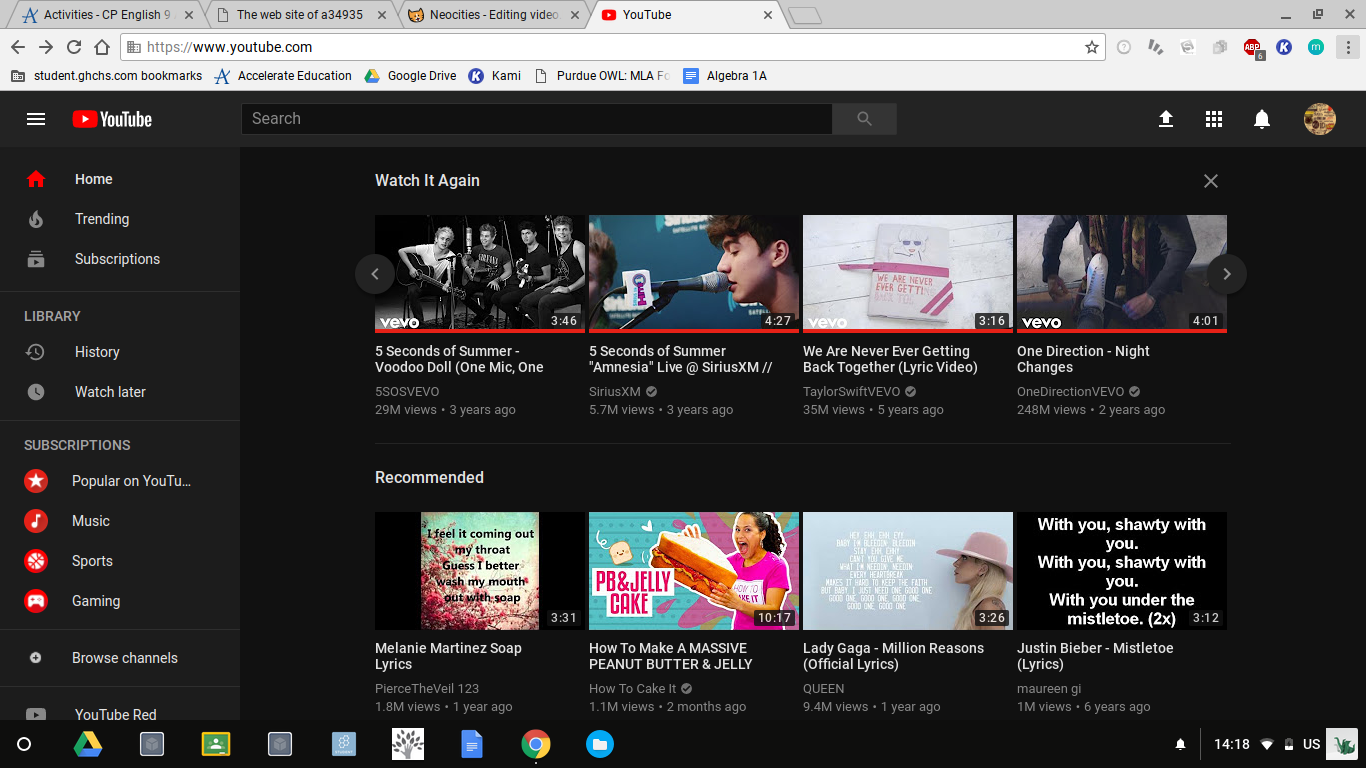Play the PB&Jelly Cake thumbnail

[x=694, y=571]
